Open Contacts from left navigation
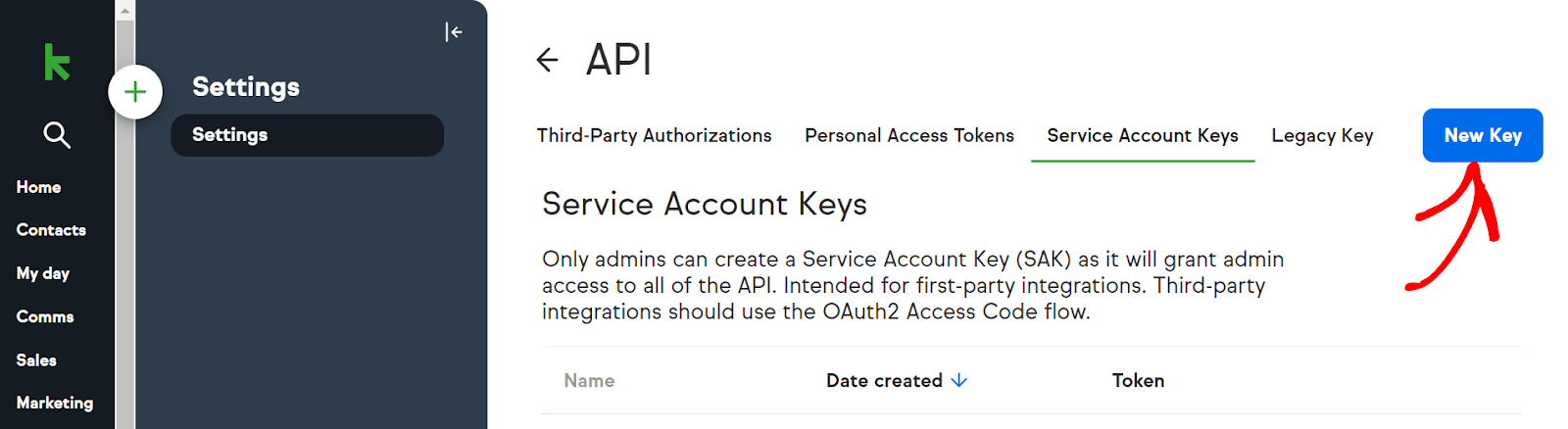Viewport: 1568px width, 429px height. click(x=51, y=230)
